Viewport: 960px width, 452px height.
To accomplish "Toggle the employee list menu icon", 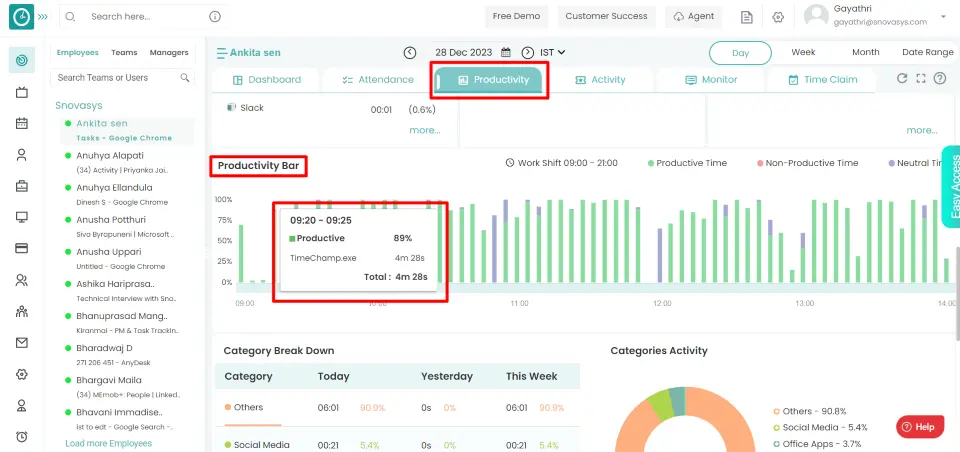I will [x=222, y=53].
